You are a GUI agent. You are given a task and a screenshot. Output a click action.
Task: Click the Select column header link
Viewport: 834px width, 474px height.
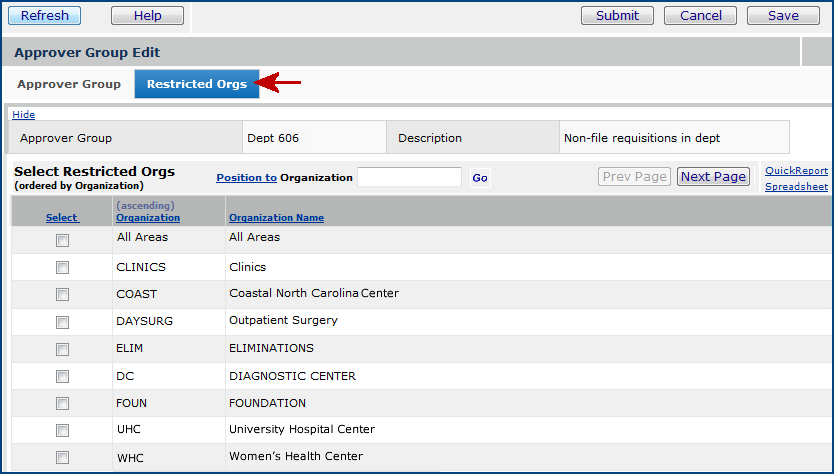[x=62, y=218]
